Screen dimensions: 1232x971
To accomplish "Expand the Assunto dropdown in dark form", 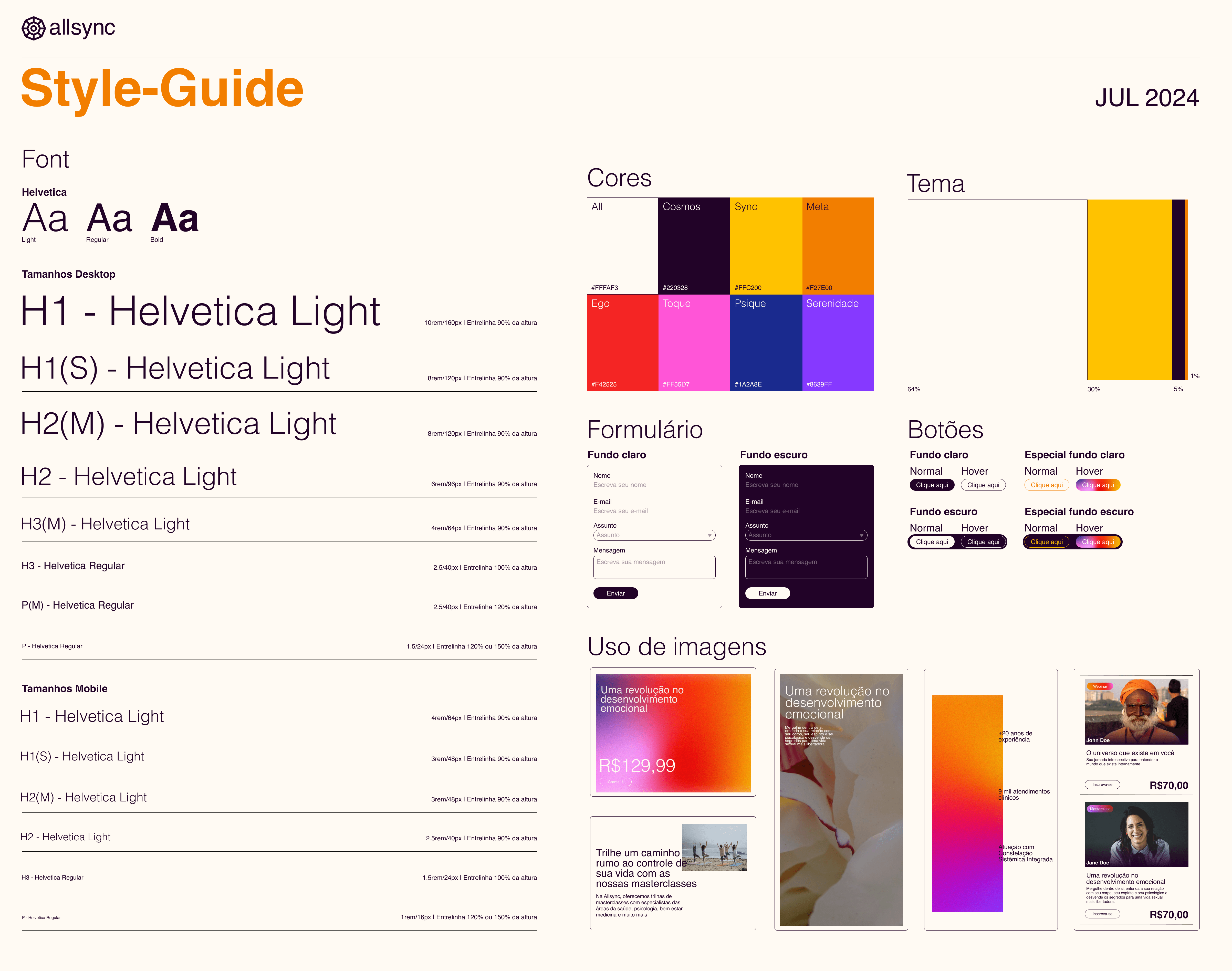I will point(806,535).
